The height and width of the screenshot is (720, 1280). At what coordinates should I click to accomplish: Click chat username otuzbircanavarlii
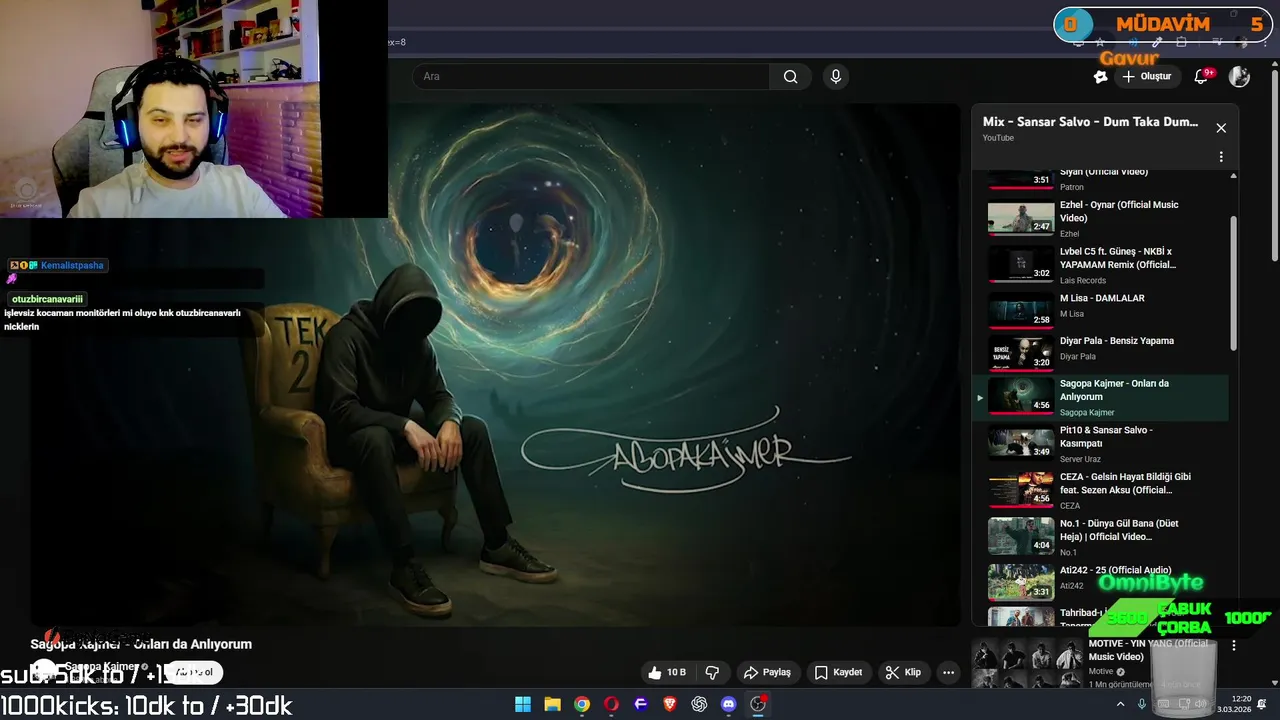click(48, 299)
